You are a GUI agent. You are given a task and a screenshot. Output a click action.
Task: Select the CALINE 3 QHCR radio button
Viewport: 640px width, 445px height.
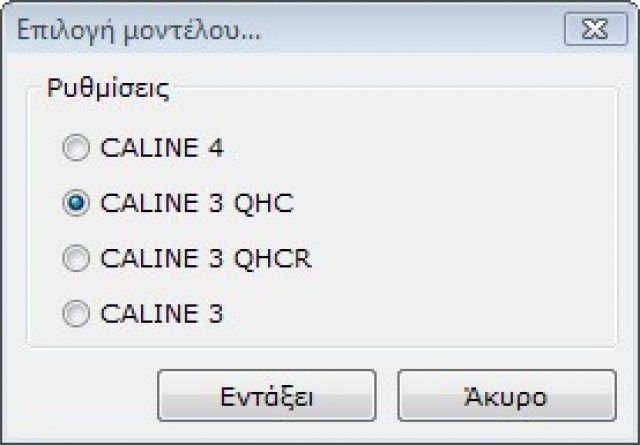pyautogui.click(x=75, y=260)
